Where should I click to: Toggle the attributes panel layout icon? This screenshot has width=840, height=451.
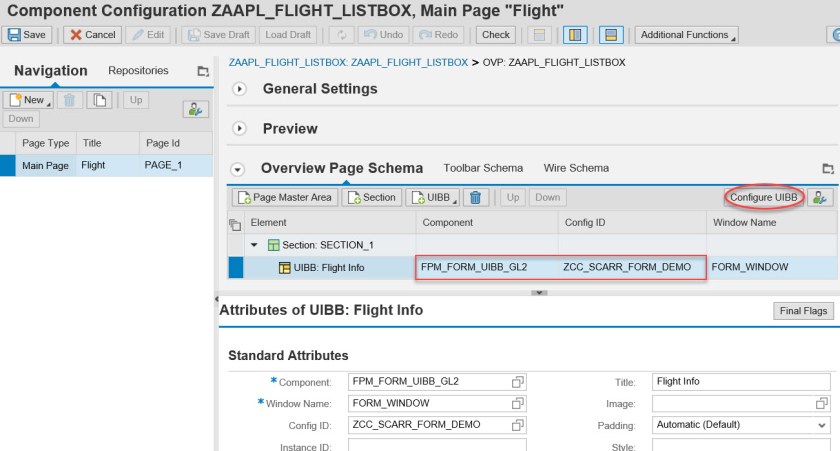click(x=611, y=35)
